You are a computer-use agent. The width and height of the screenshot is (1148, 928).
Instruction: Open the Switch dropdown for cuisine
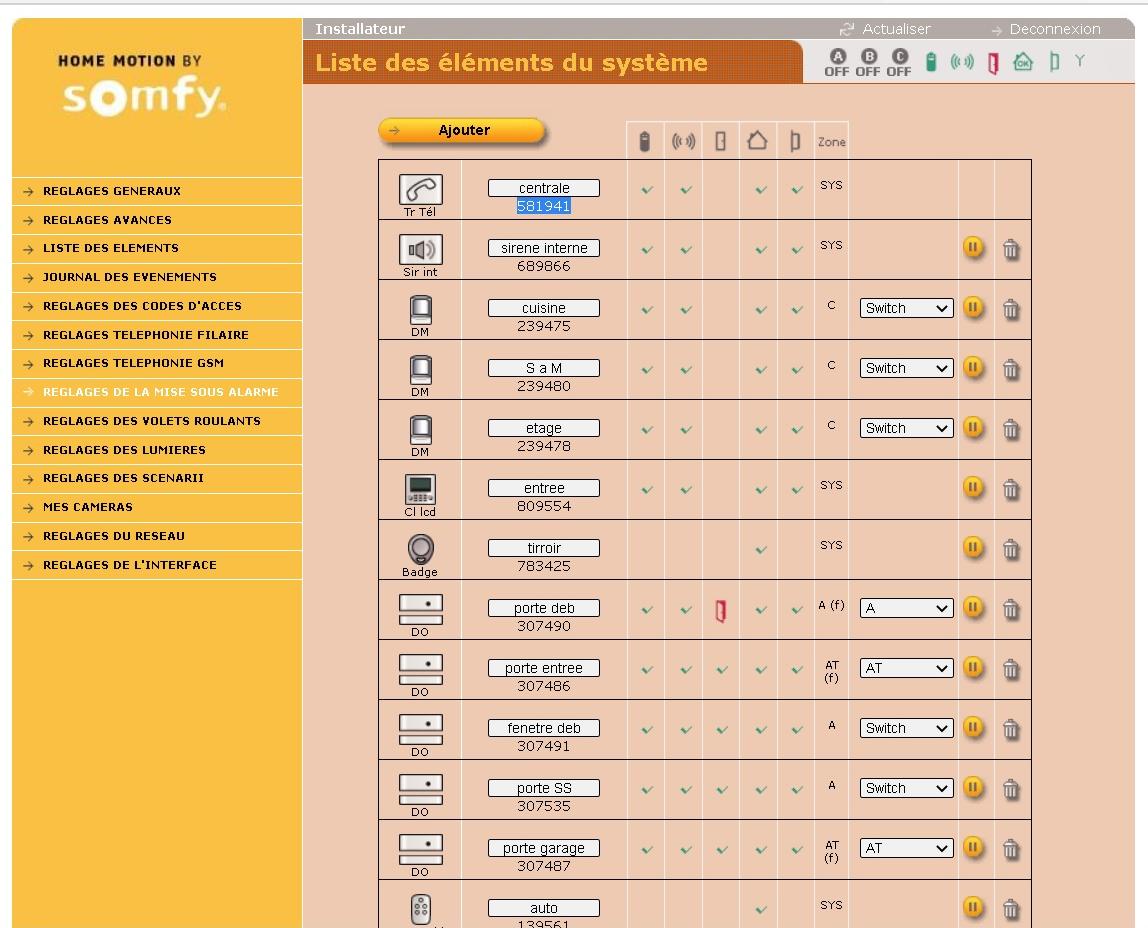click(905, 308)
